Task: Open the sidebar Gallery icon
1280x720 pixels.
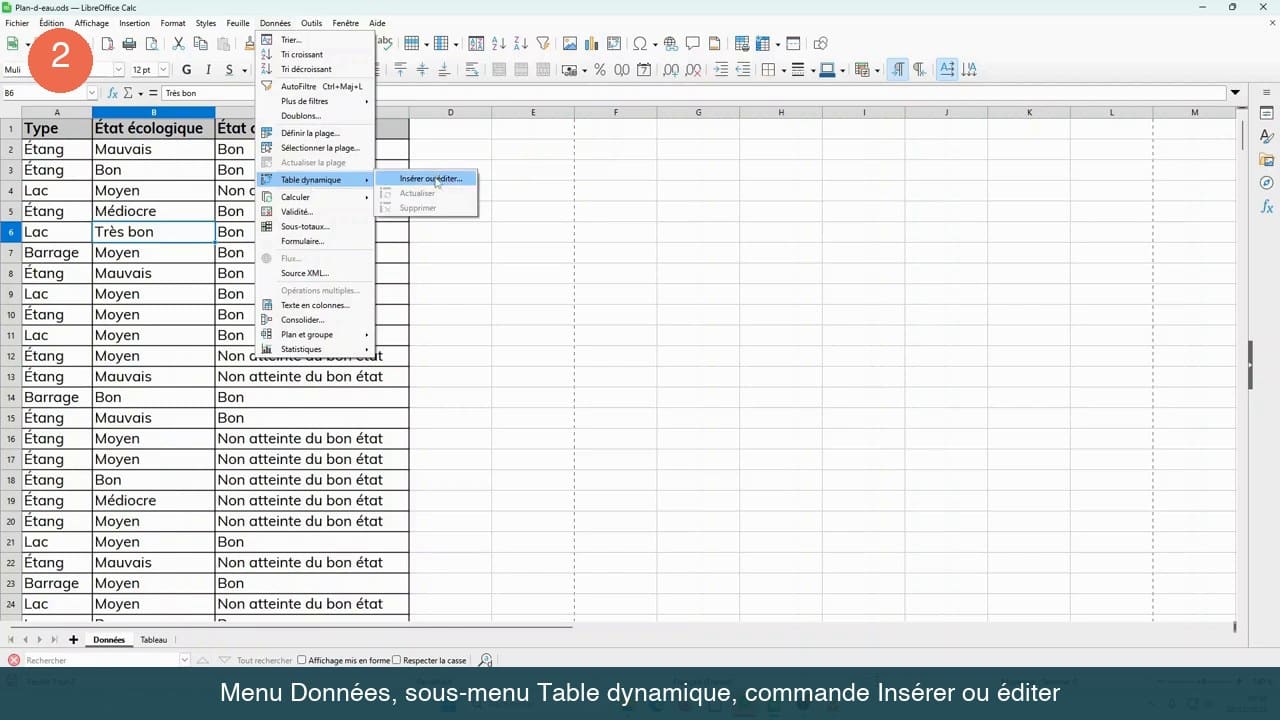Action: click(x=1266, y=160)
